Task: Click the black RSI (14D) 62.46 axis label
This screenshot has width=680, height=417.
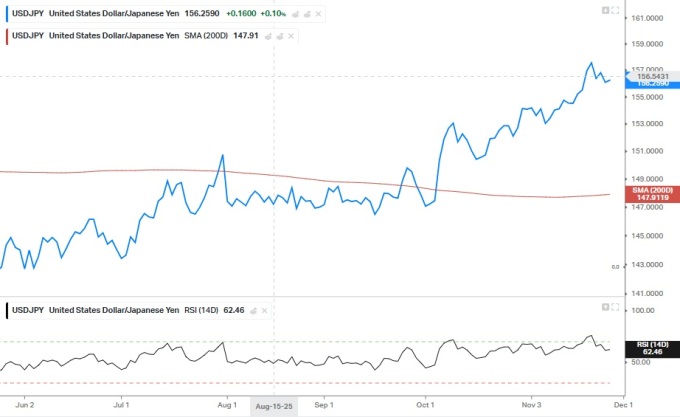Action: [652, 348]
